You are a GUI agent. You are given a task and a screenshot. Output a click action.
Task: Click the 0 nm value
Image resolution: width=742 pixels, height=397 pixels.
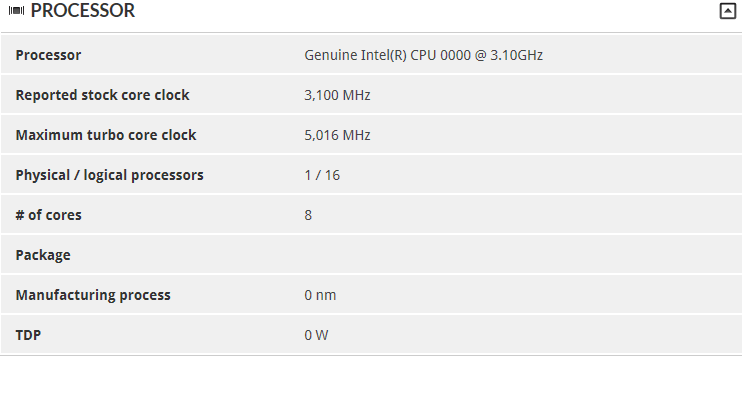click(x=320, y=295)
